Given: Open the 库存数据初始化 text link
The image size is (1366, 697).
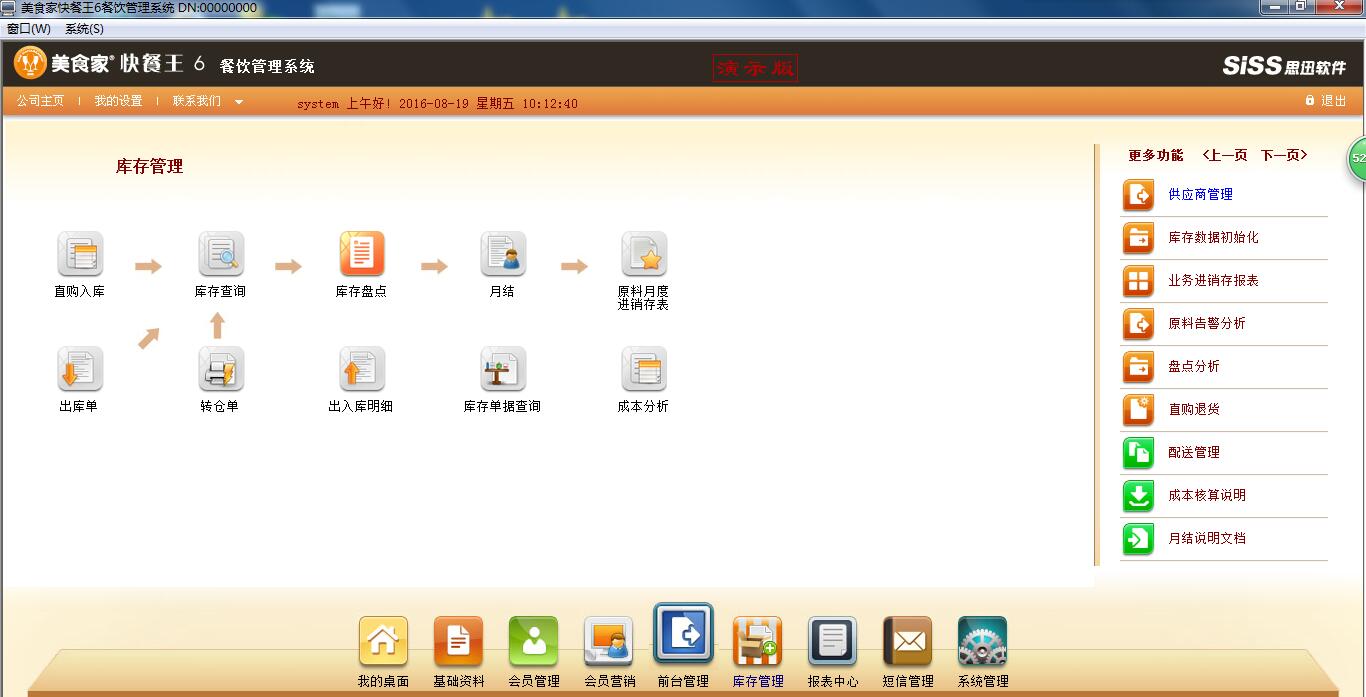Looking at the screenshot, I should click(1213, 238).
